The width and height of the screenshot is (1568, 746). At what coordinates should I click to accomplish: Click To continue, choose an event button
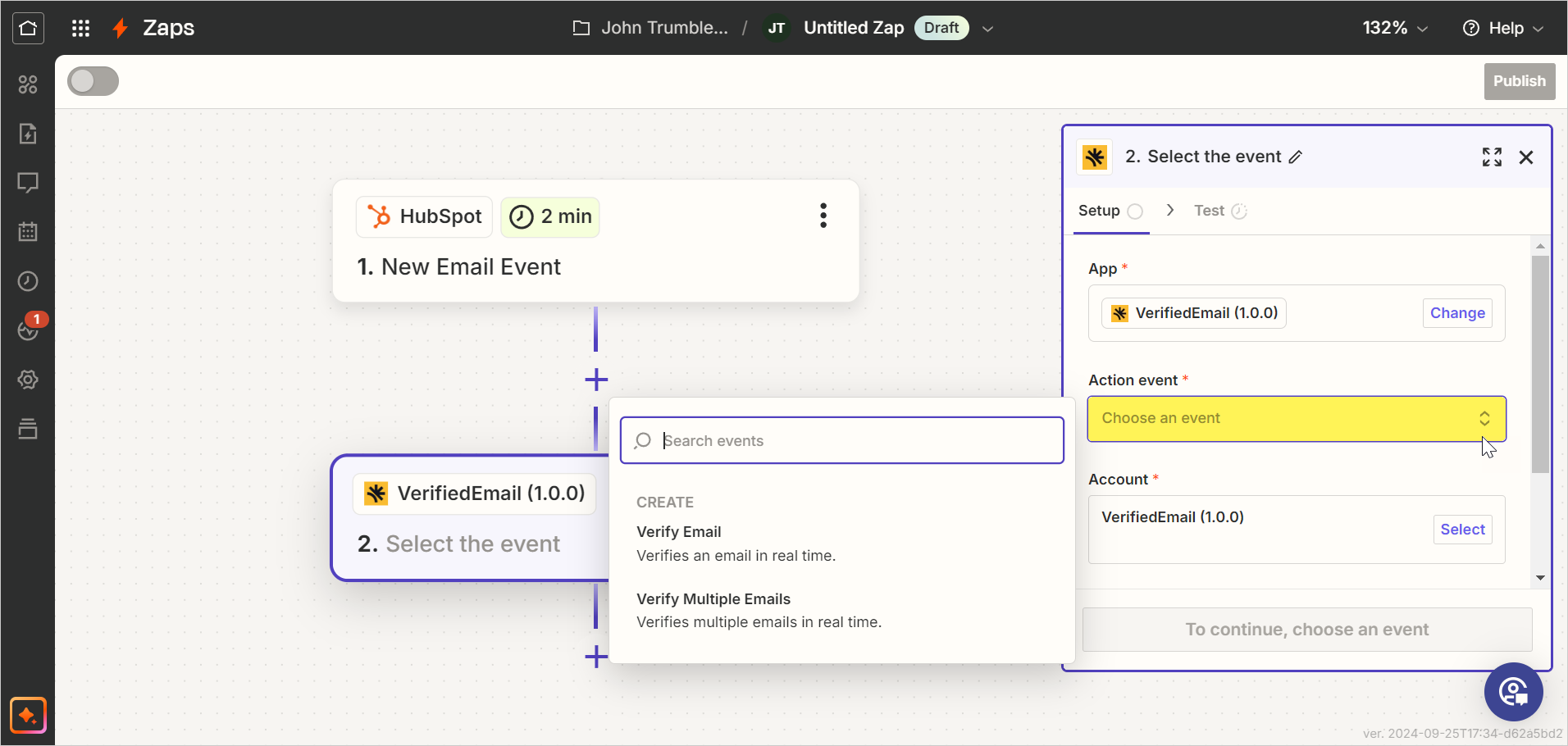(x=1307, y=630)
